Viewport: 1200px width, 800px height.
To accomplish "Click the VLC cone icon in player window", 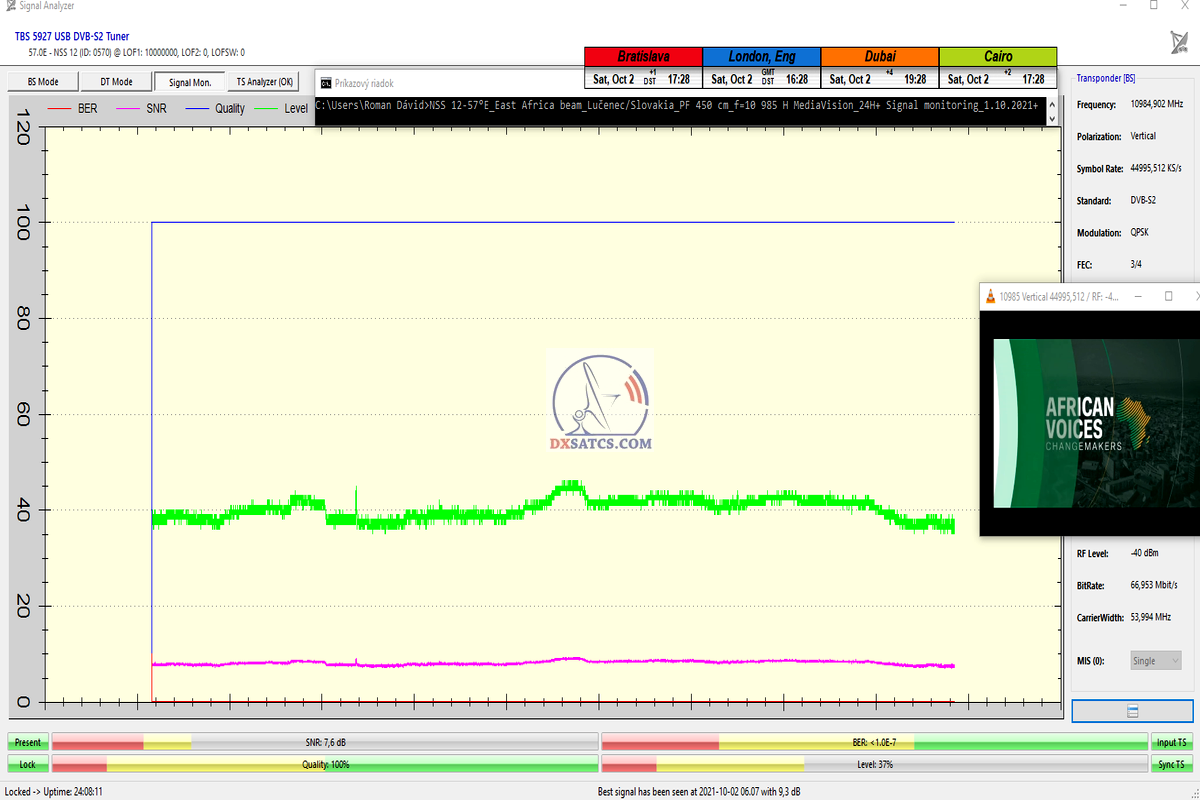I will coord(990,297).
